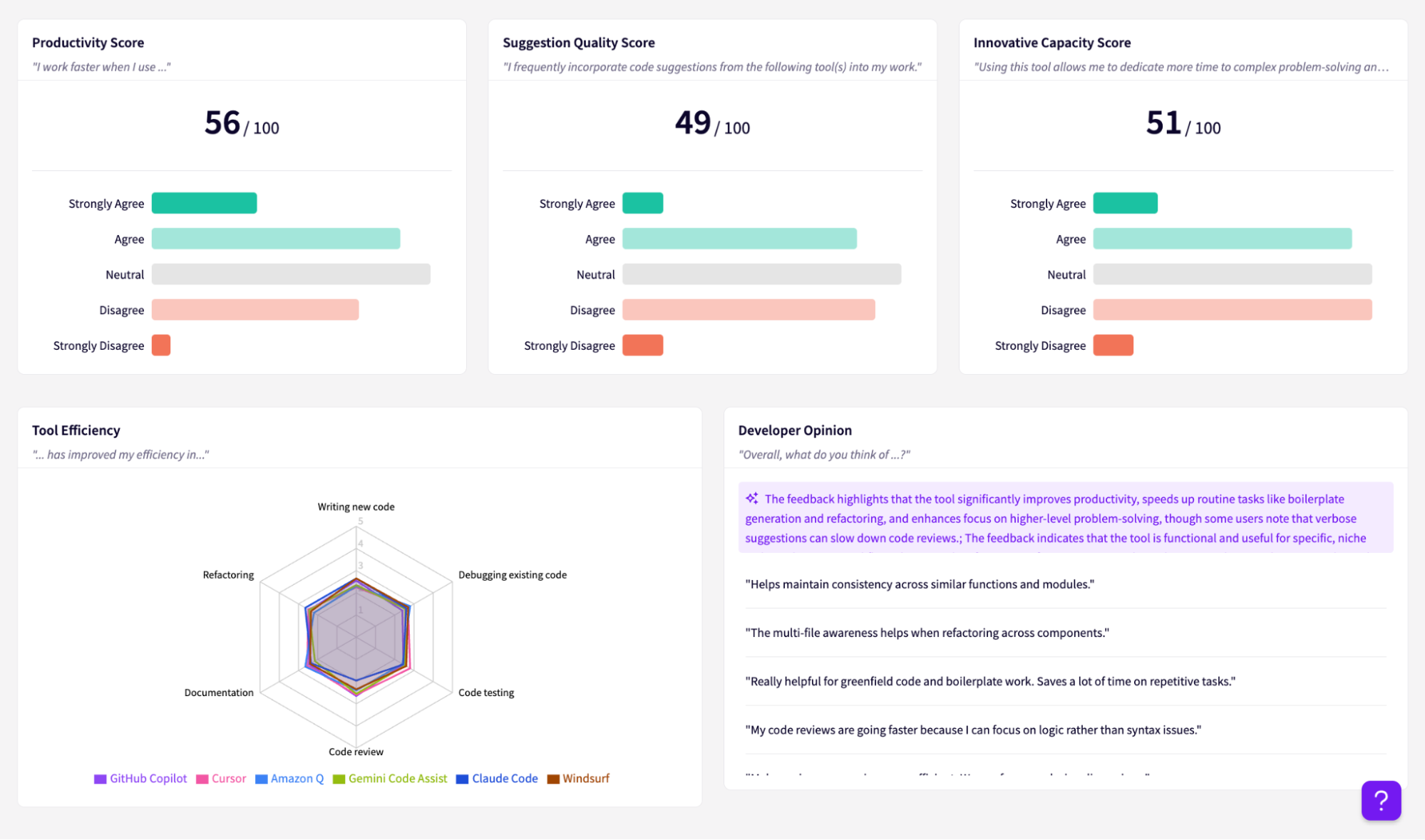Click the quote about greenfield code

pos(991,681)
